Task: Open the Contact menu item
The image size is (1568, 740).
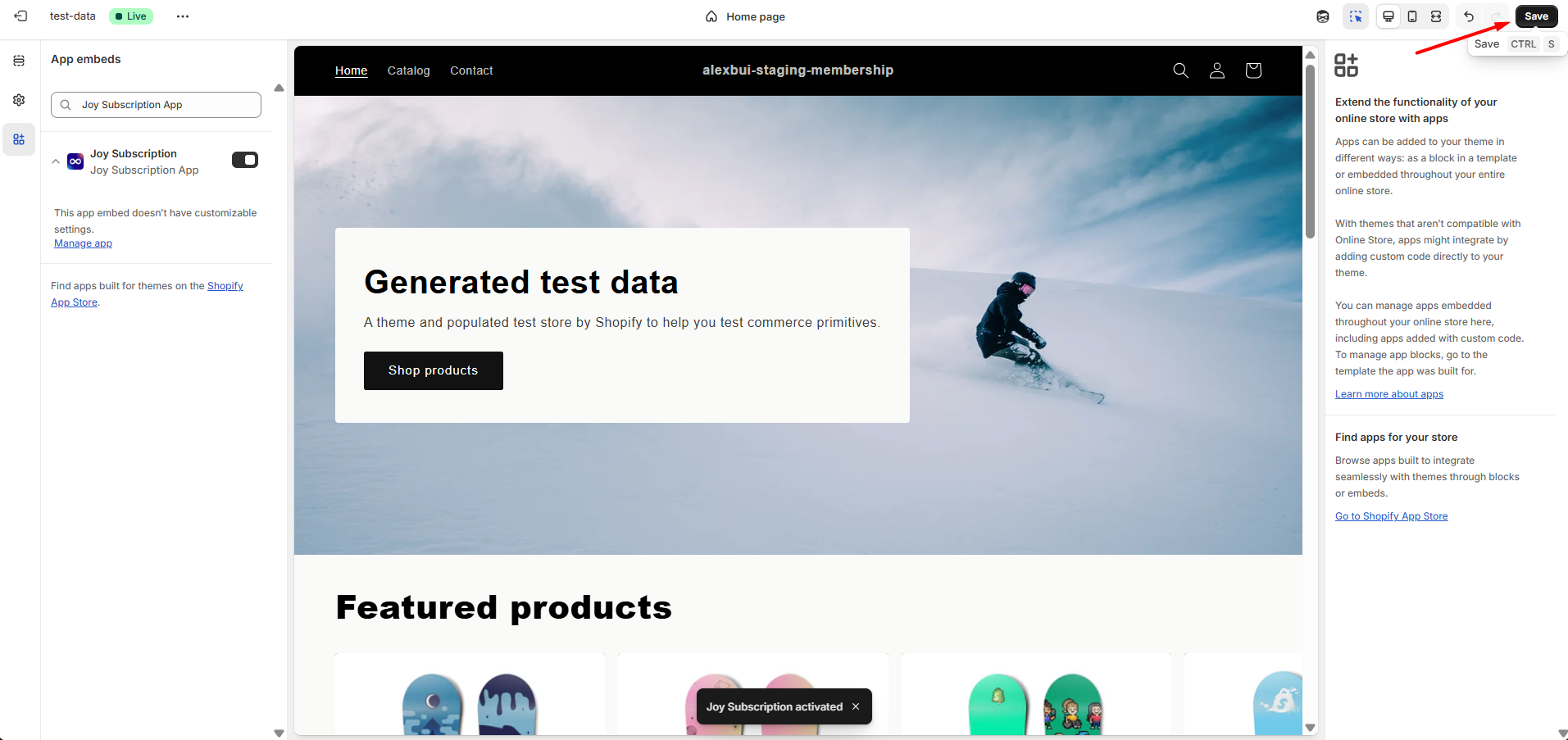Action: [x=471, y=70]
